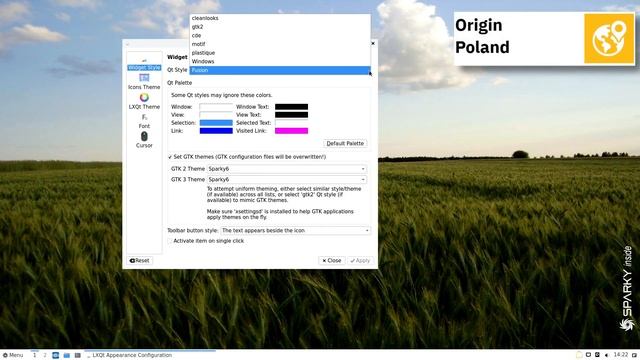Open the volume speaker tray icon

607,355
